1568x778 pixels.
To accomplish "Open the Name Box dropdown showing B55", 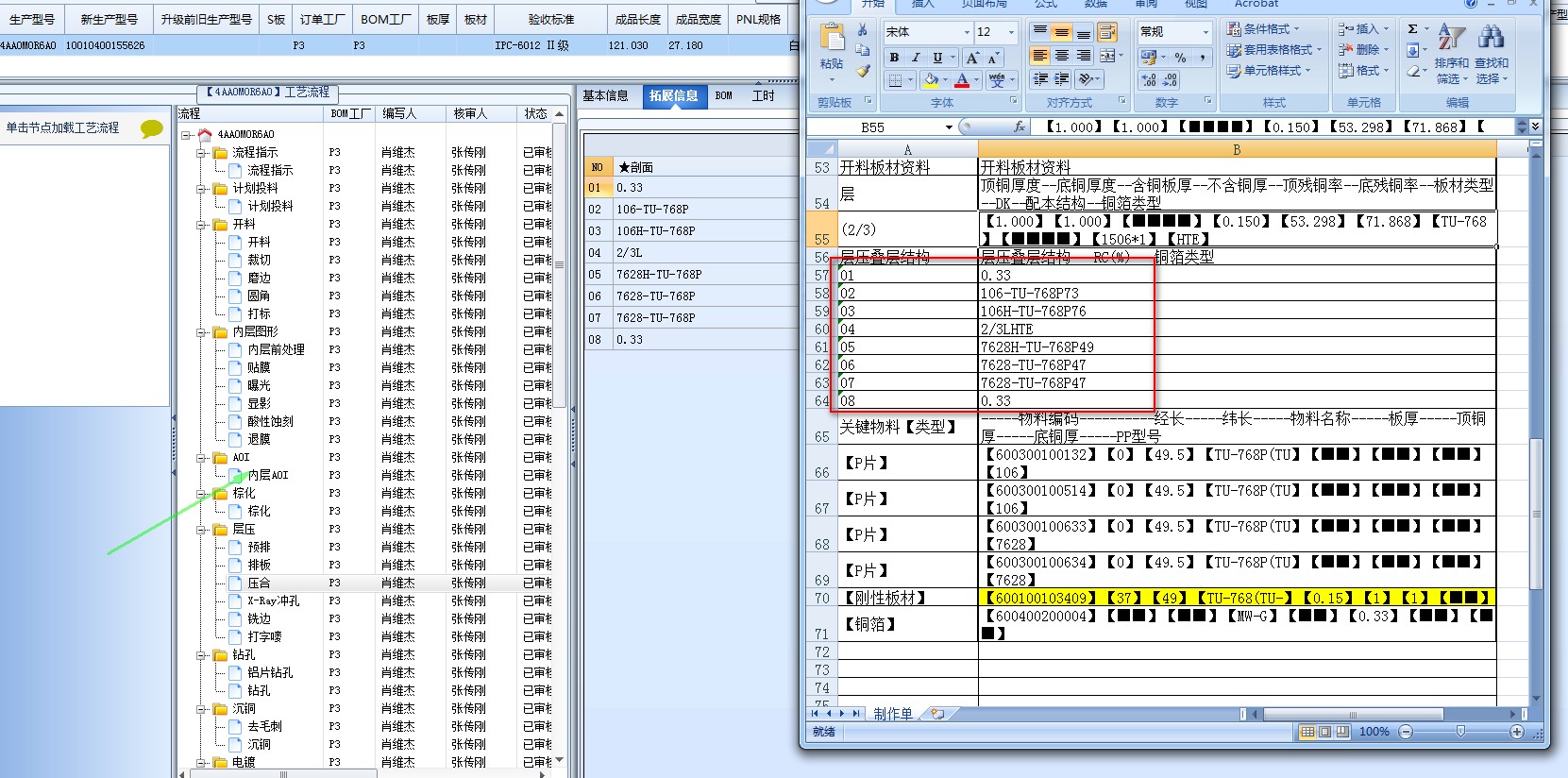I will point(949,127).
